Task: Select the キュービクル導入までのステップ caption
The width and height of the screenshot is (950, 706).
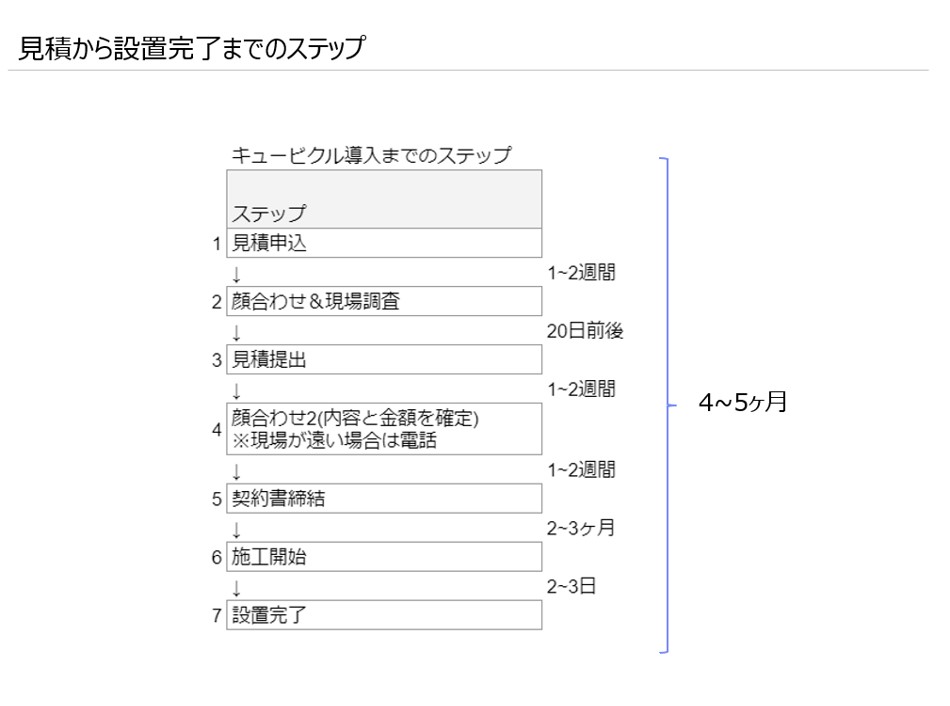Action: click(x=371, y=155)
